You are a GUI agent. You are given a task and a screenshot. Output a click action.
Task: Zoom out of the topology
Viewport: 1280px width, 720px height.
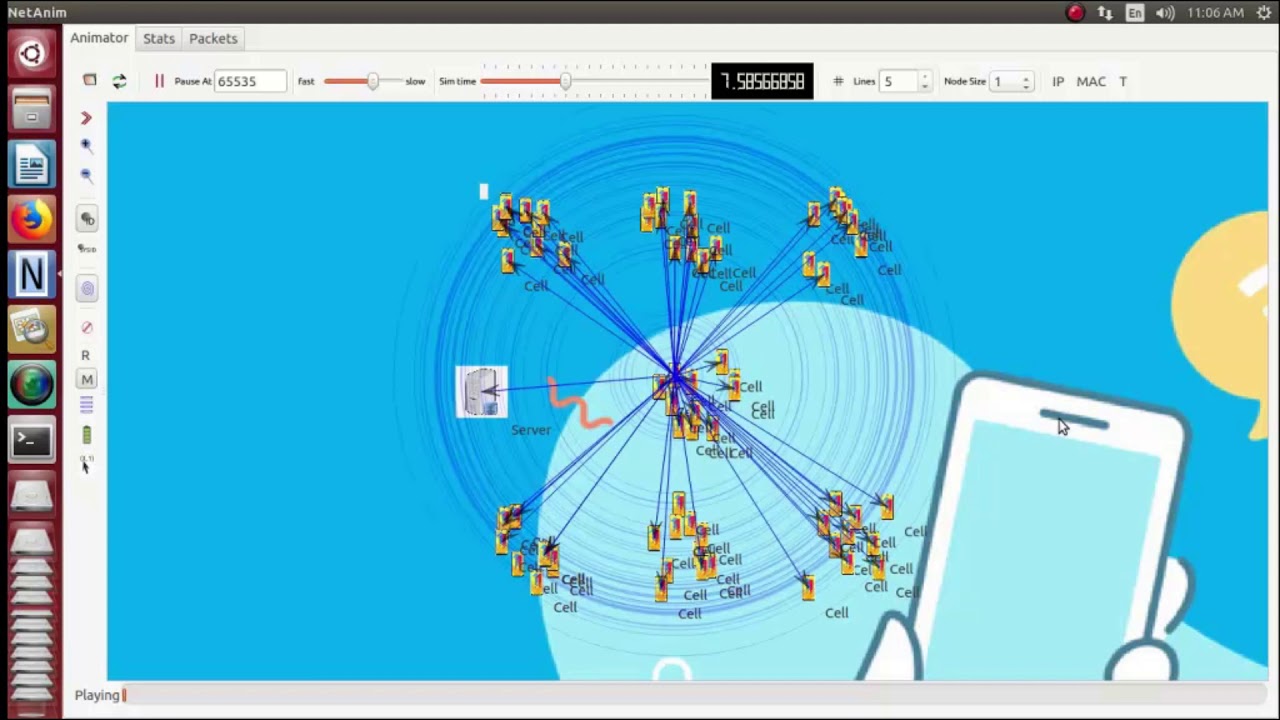click(x=86, y=176)
